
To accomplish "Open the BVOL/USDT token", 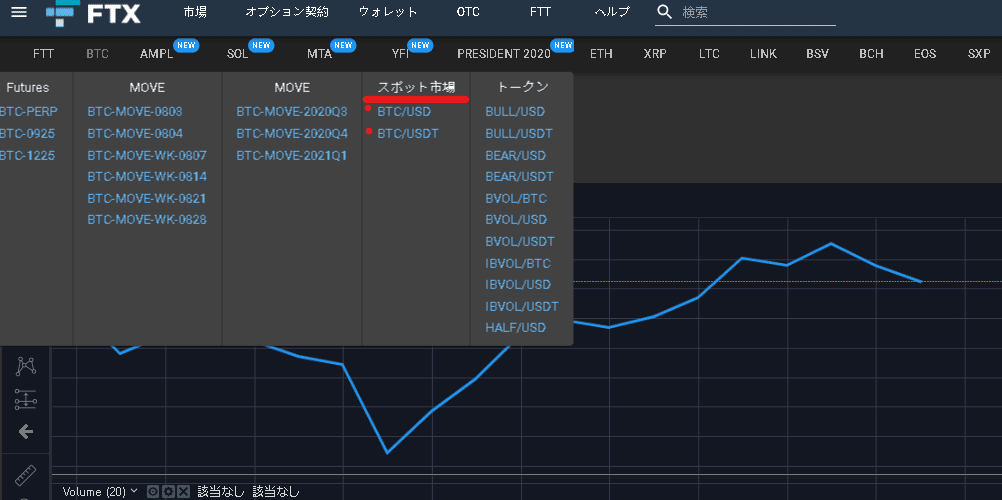I will click(x=520, y=241).
